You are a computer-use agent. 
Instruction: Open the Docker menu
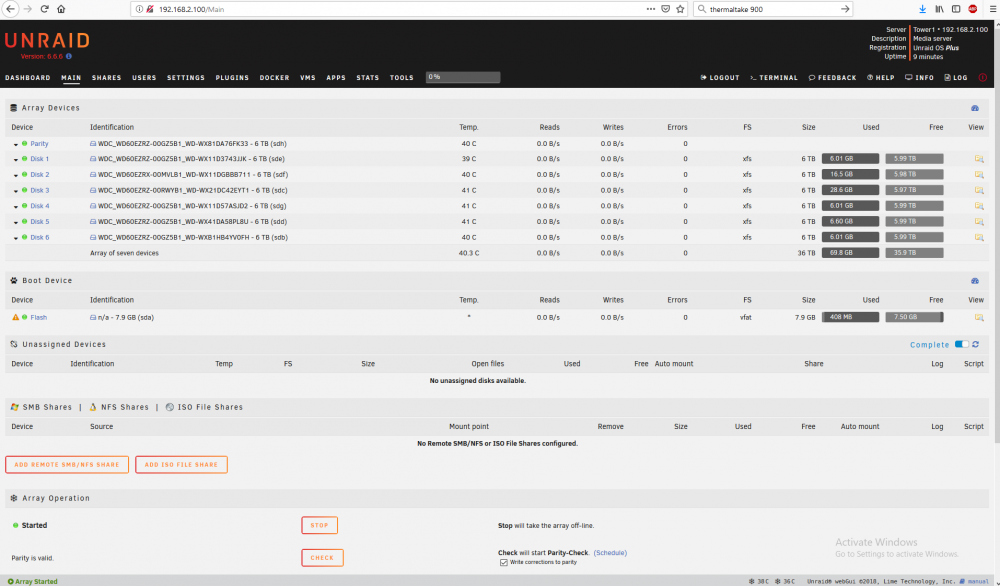[x=274, y=78]
